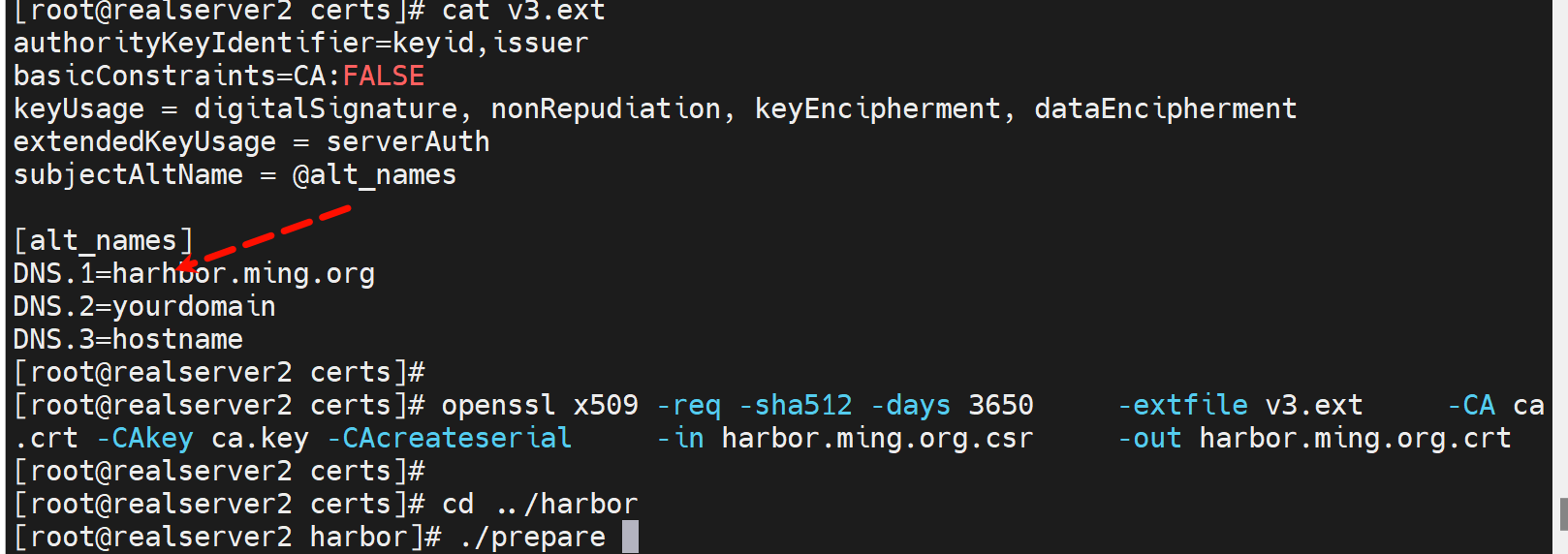This screenshot has width=1568, height=554.
Task: Click the scrollbar thumb on the right edge
Action: (x=1563, y=514)
